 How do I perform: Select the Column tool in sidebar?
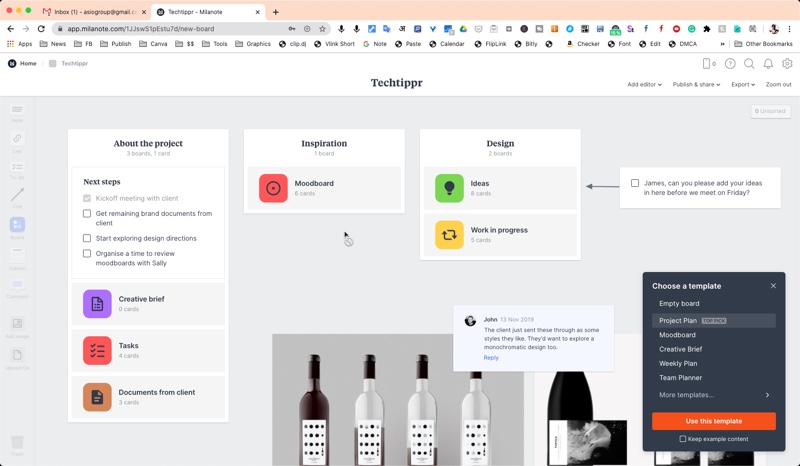coord(17,258)
